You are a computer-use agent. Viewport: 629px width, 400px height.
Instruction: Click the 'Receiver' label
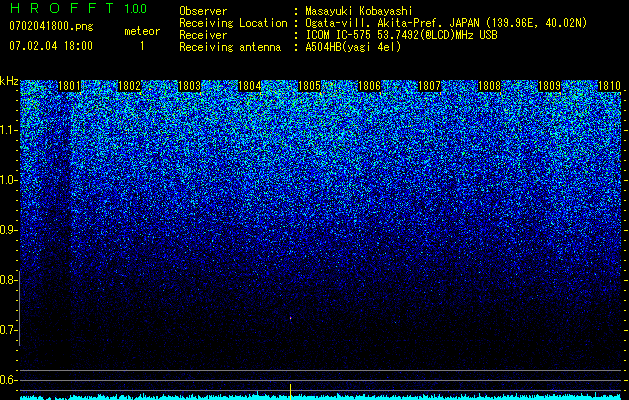click(203, 35)
